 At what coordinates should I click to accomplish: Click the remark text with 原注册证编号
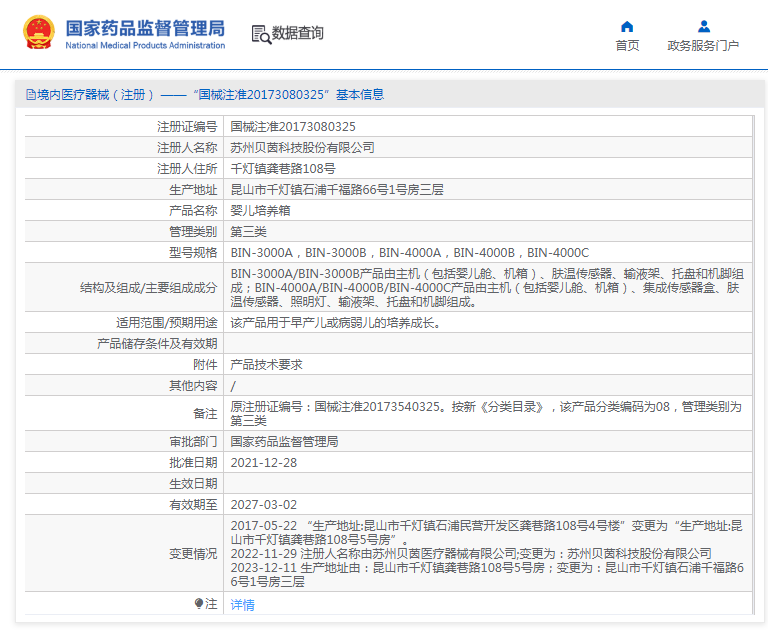tap(486, 413)
